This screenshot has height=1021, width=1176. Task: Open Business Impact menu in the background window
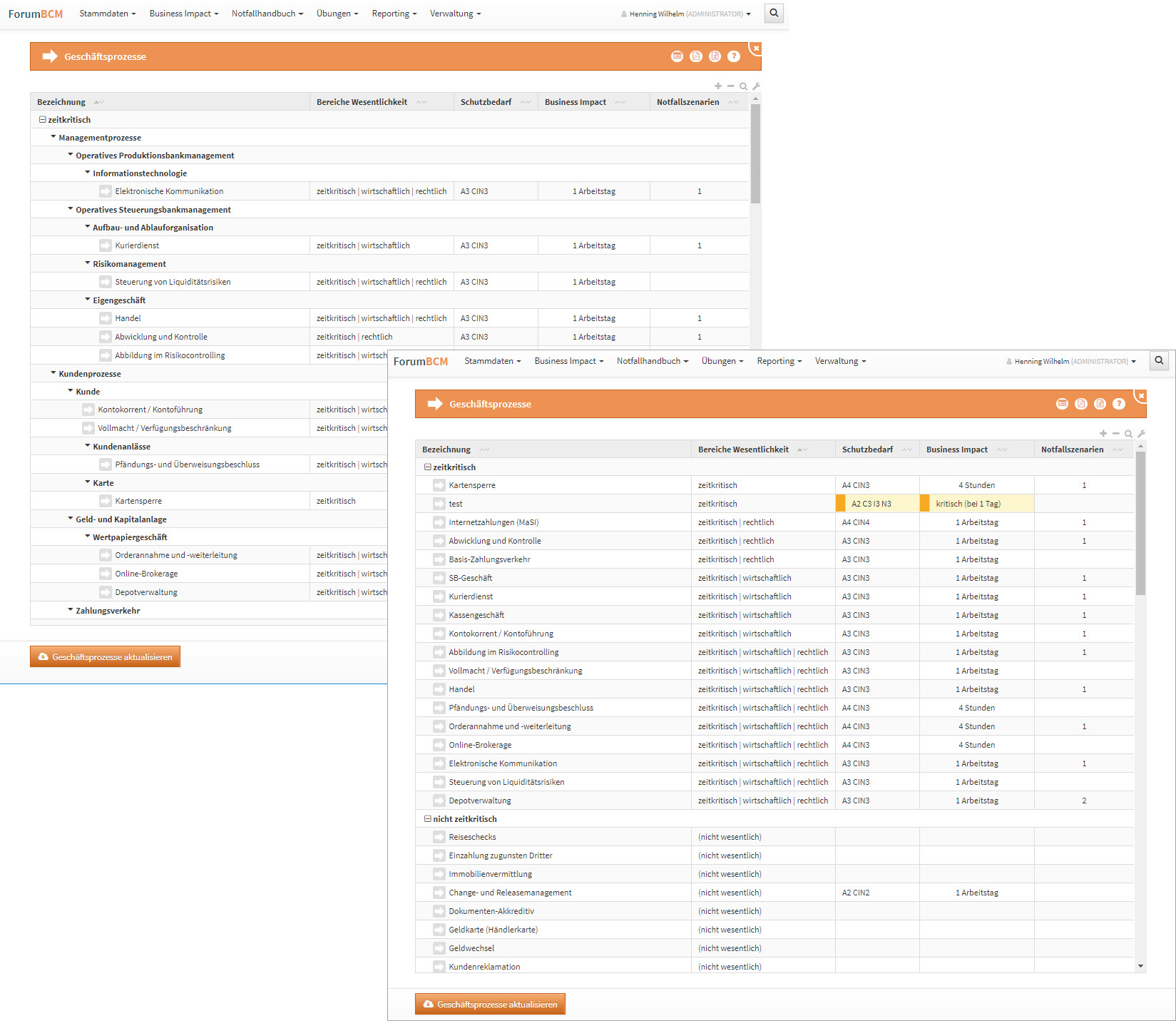click(x=183, y=14)
